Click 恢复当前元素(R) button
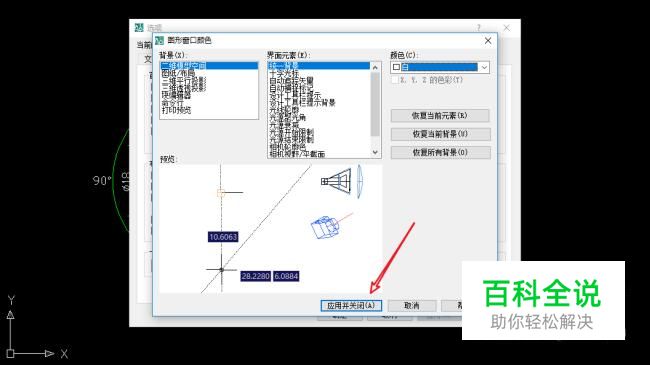650x365 pixels. pyautogui.click(x=440, y=116)
